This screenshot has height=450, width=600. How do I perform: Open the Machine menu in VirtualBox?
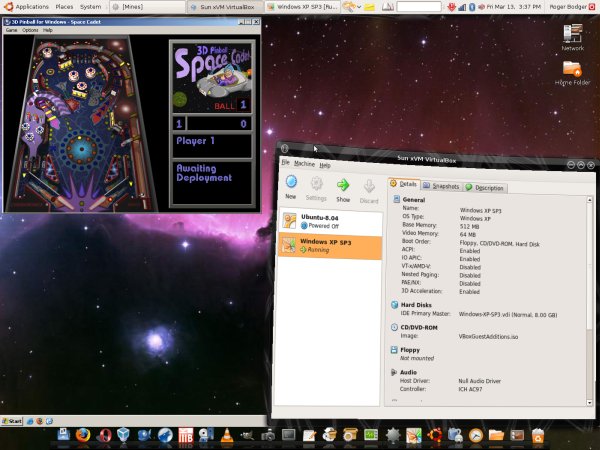click(x=305, y=164)
